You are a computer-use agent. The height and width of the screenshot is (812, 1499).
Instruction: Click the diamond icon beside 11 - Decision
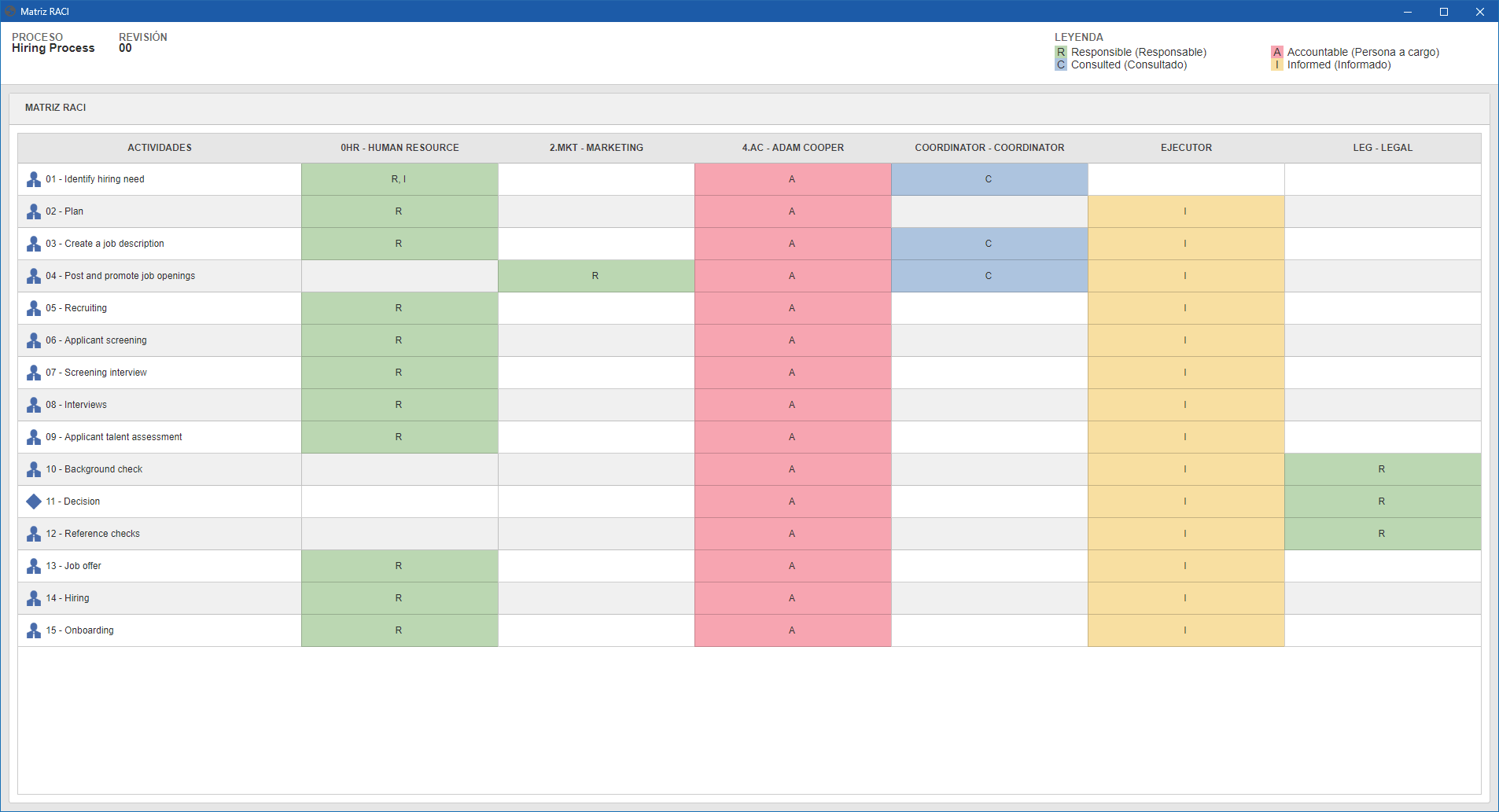(x=34, y=502)
